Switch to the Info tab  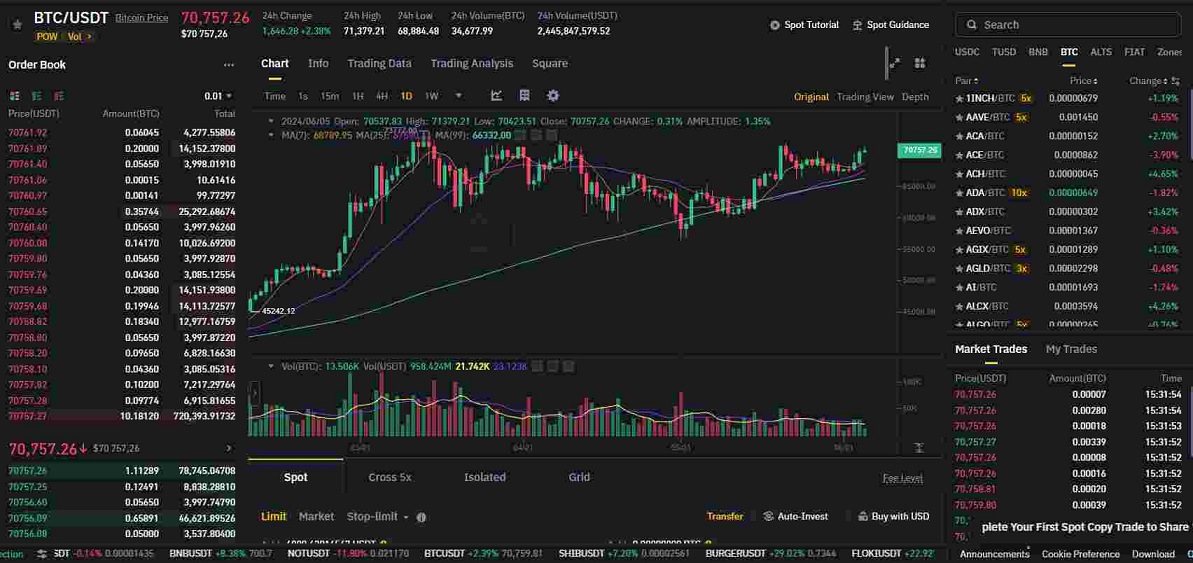(318, 64)
